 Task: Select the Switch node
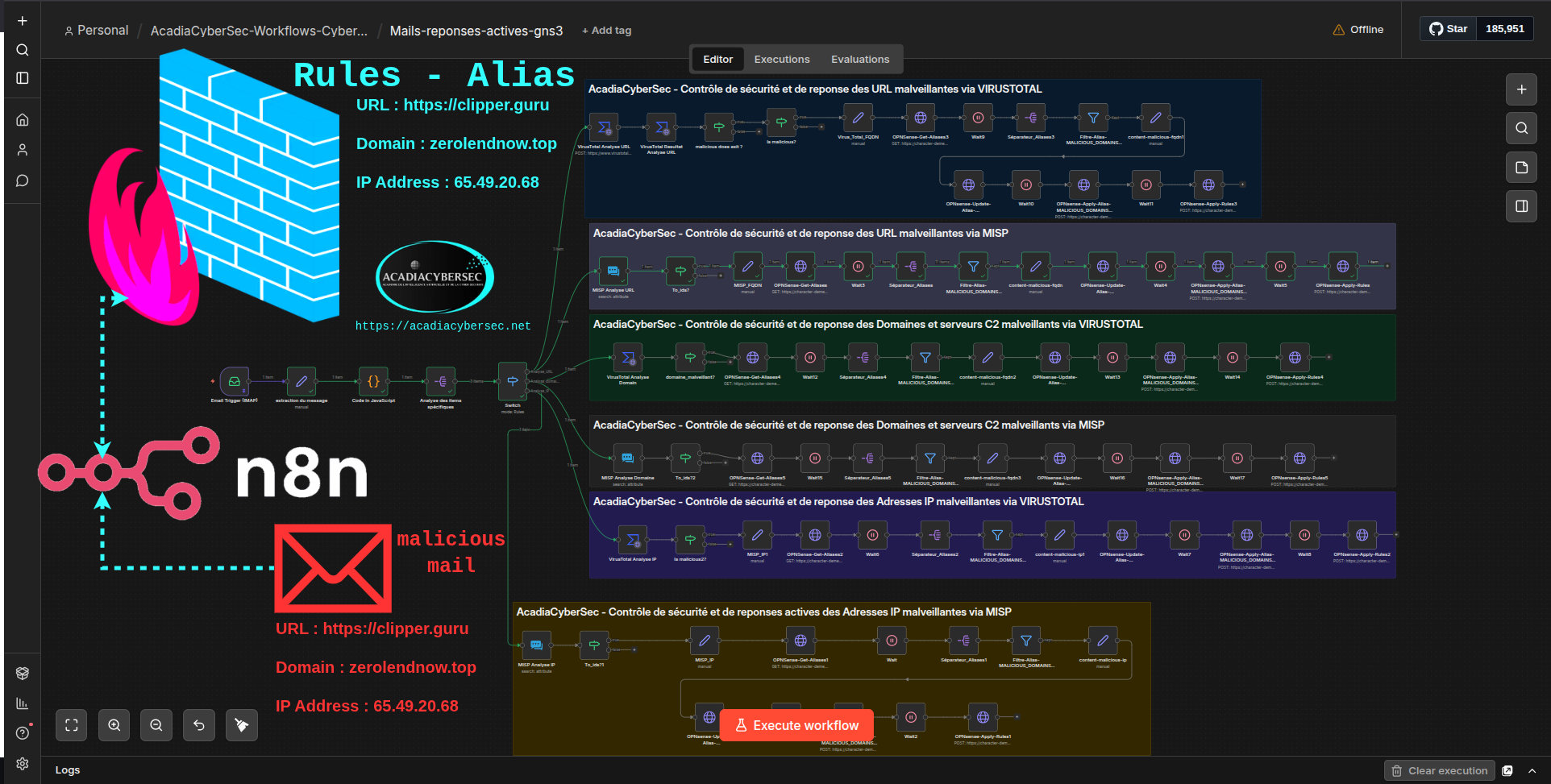click(513, 381)
